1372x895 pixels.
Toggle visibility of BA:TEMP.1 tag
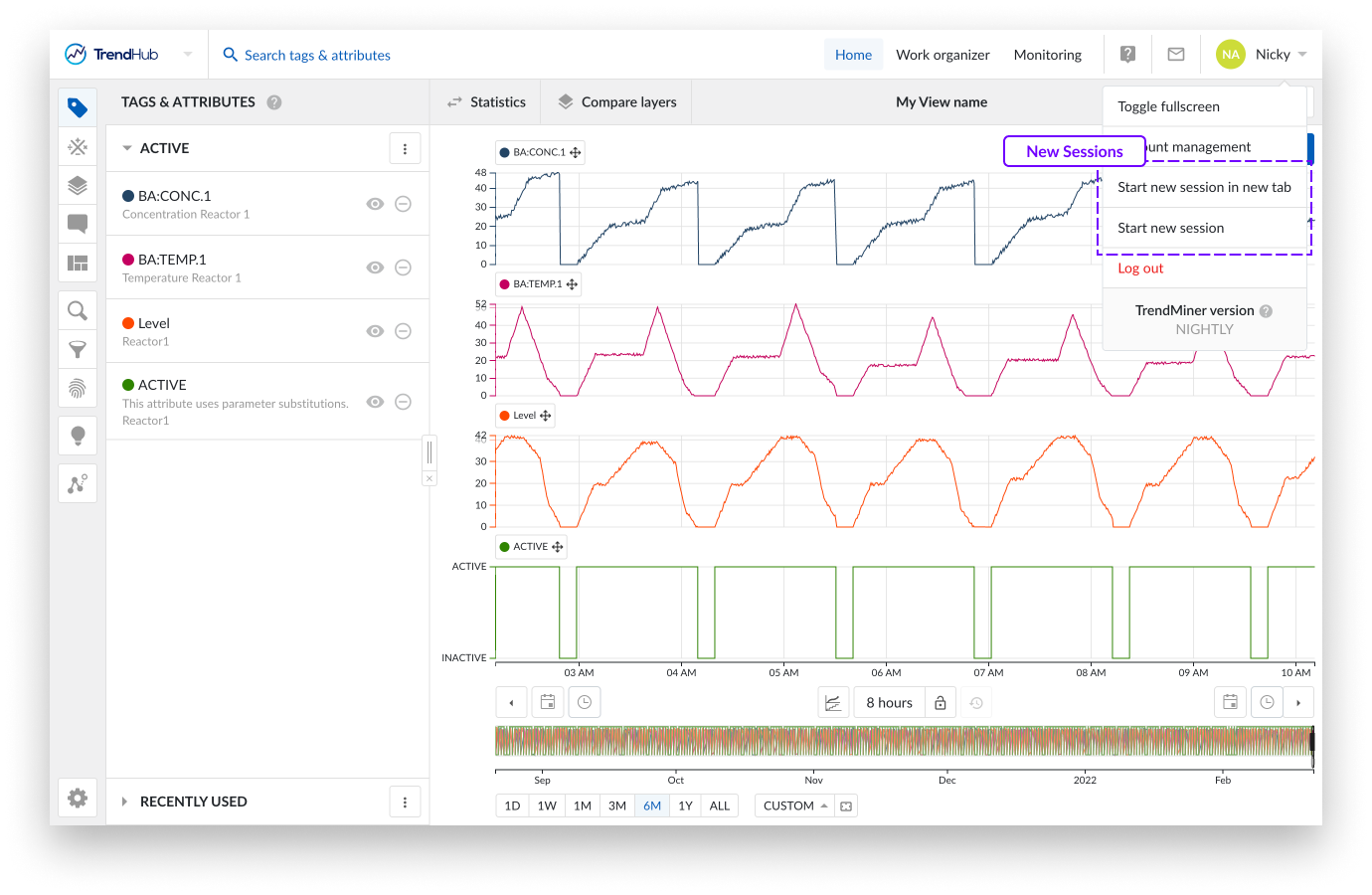[x=375, y=268]
